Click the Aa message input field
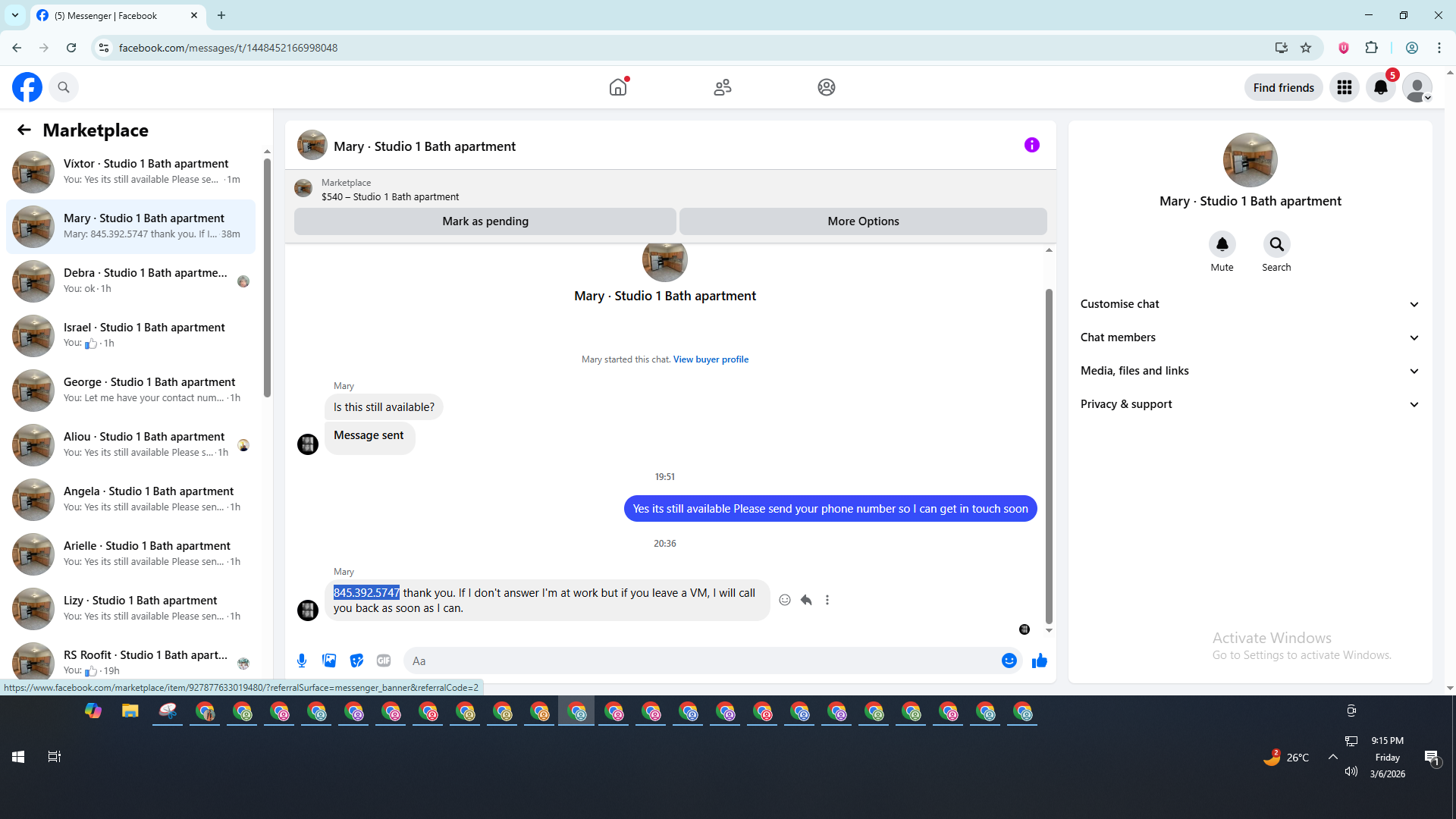This screenshot has height=819, width=1456. pos(698,661)
